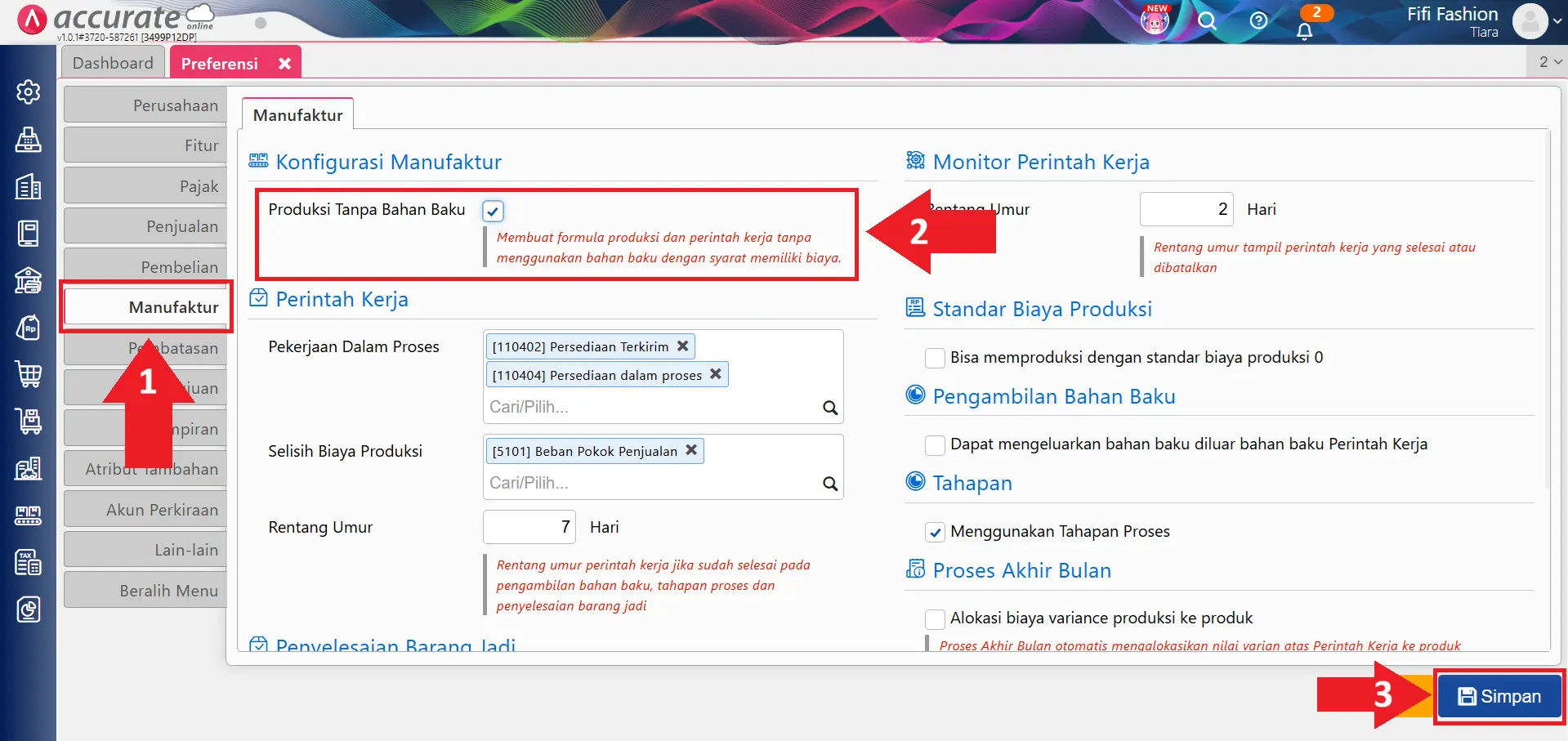Image resolution: width=1568 pixels, height=741 pixels.
Task: Uncheck Menggunakan Tahapan Proses
Action: pos(934,532)
